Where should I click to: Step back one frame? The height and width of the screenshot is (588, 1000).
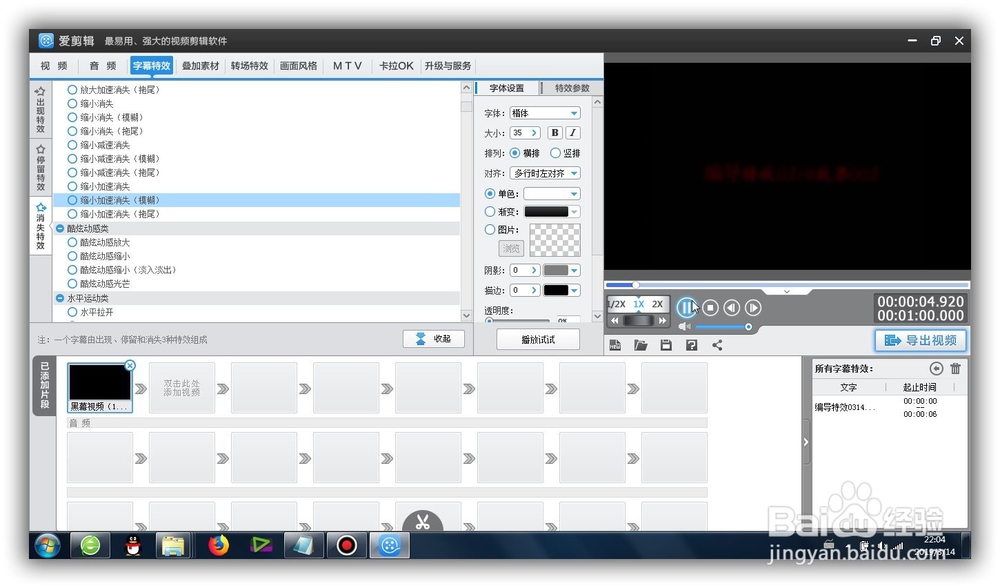[732, 308]
